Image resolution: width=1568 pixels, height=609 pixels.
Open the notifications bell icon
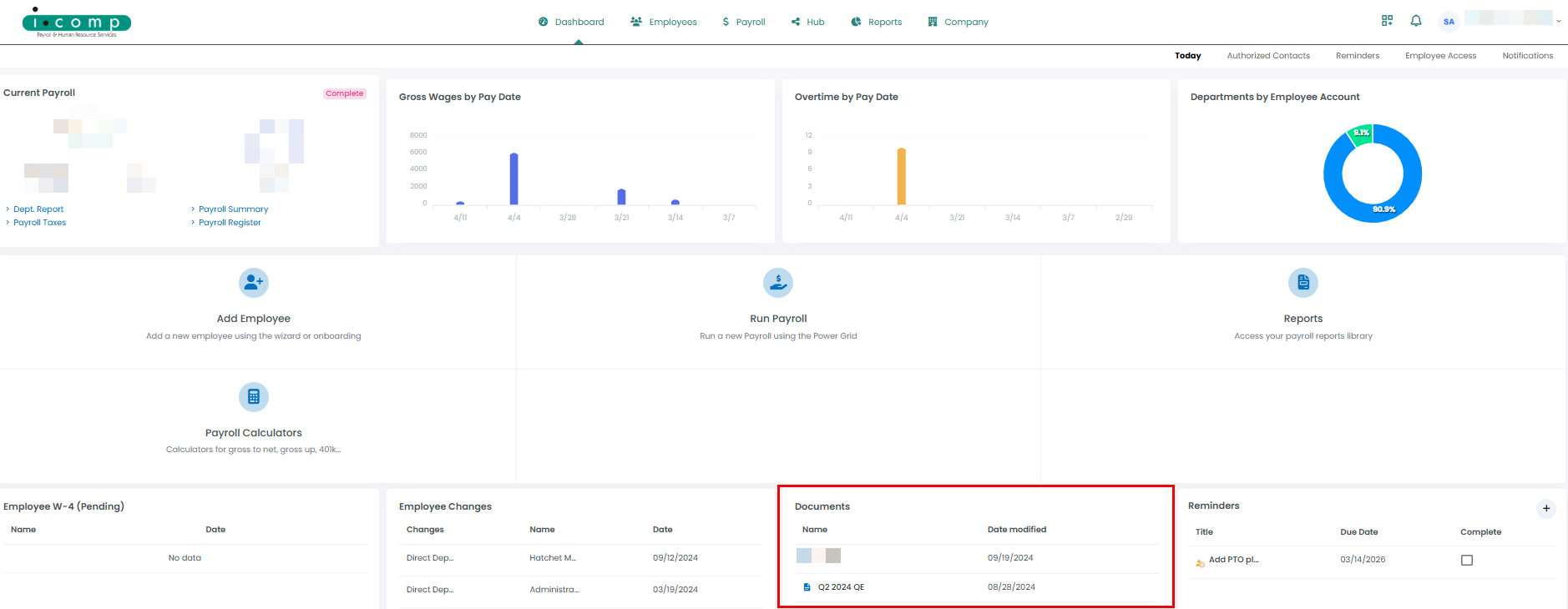coord(1416,21)
